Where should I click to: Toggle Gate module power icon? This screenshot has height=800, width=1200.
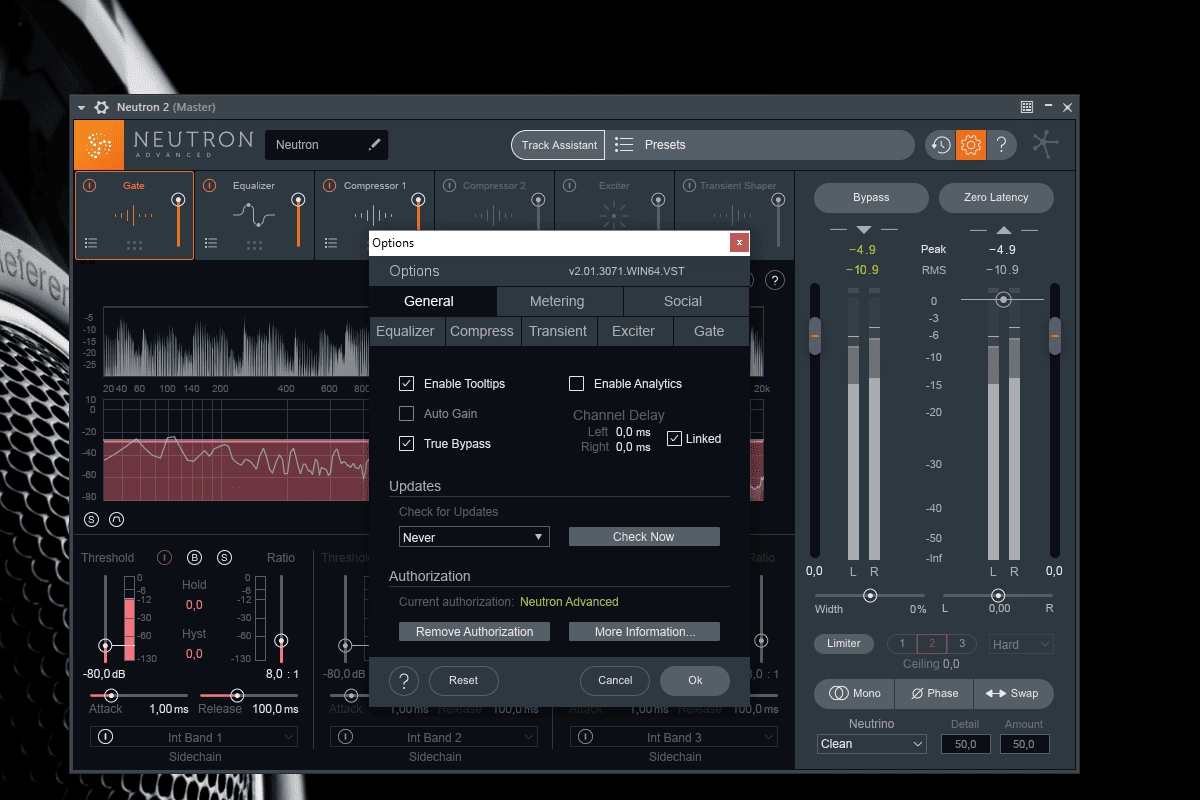click(x=89, y=186)
